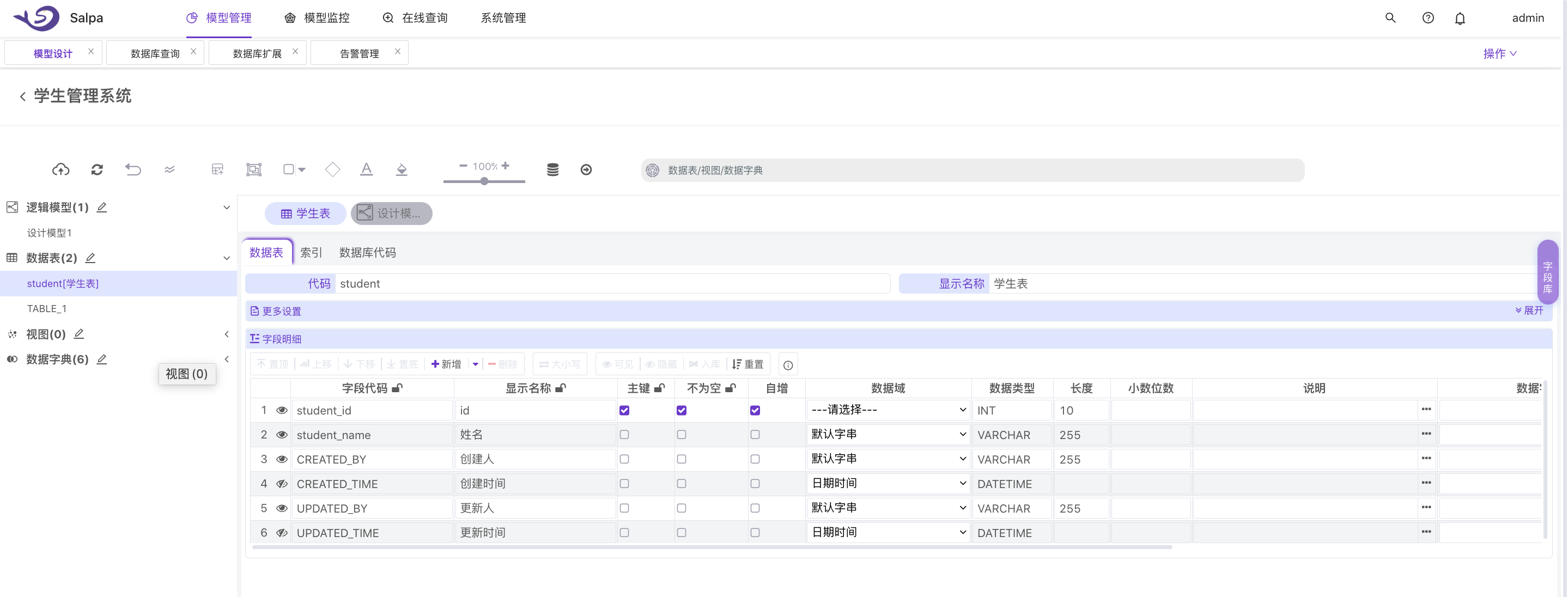
Task: Edit 视图 with pencil icon
Action: (x=79, y=334)
